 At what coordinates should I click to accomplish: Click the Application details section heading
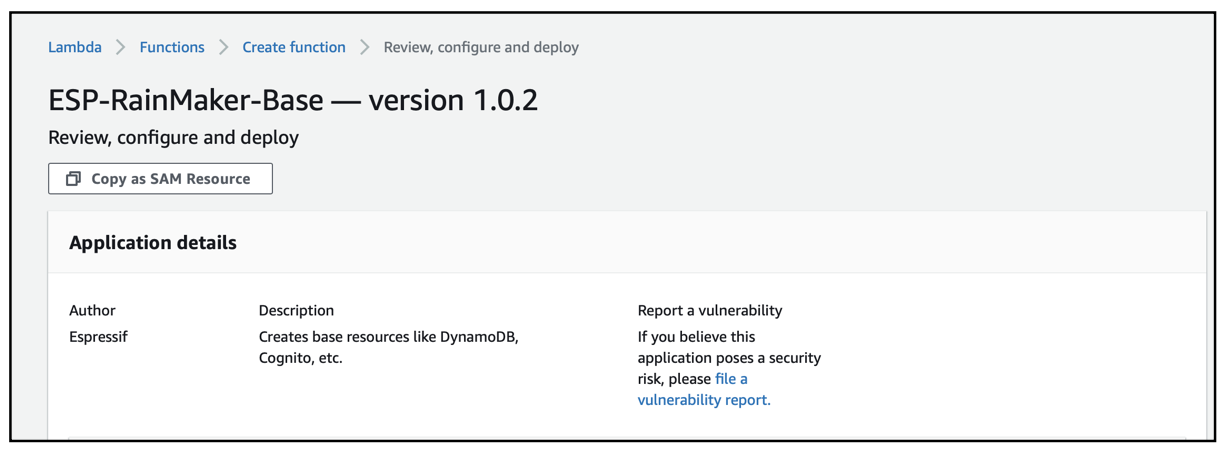click(x=153, y=243)
